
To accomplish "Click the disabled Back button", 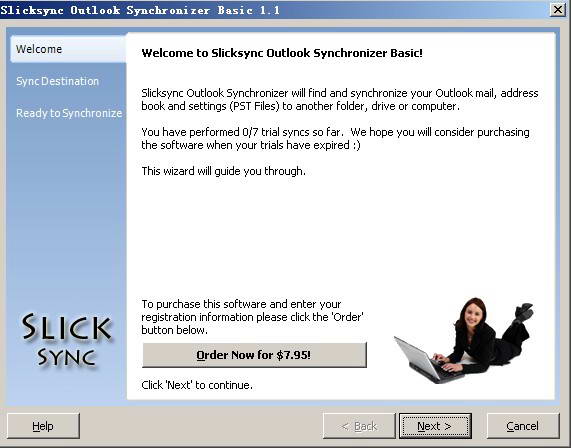I will pyautogui.click(x=359, y=426).
